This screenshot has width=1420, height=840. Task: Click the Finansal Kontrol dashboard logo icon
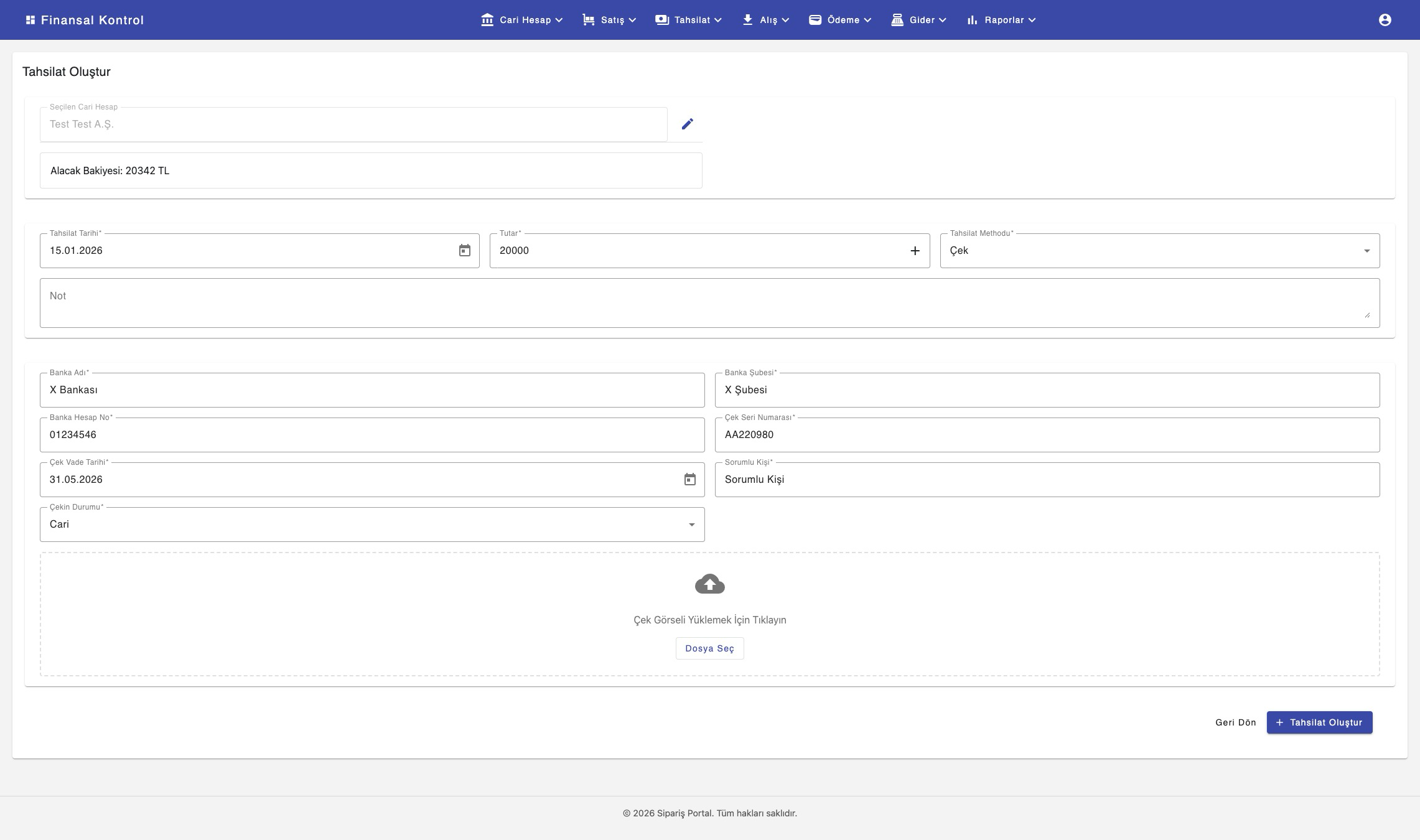pyautogui.click(x=30, y=20)
